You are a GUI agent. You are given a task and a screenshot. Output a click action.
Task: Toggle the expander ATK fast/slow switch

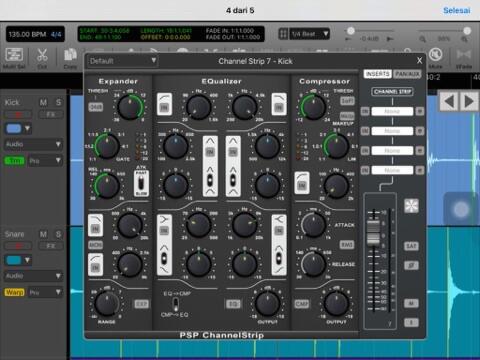(x=141, y=183)
